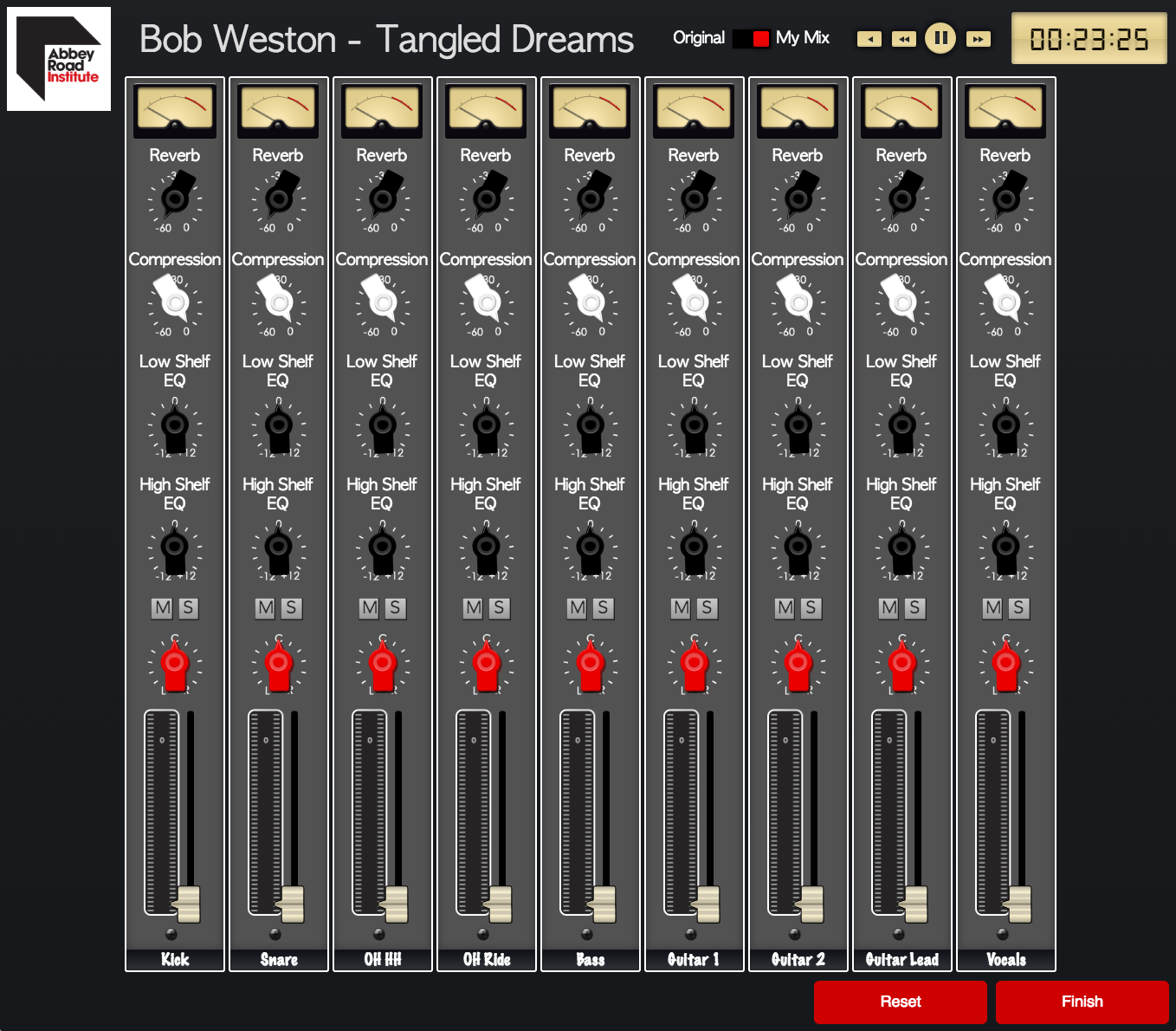Click the volume fader on the Snare channel
This screenshot has width=1176, height=1031.
pyautogui.click(x=292, y=904)
